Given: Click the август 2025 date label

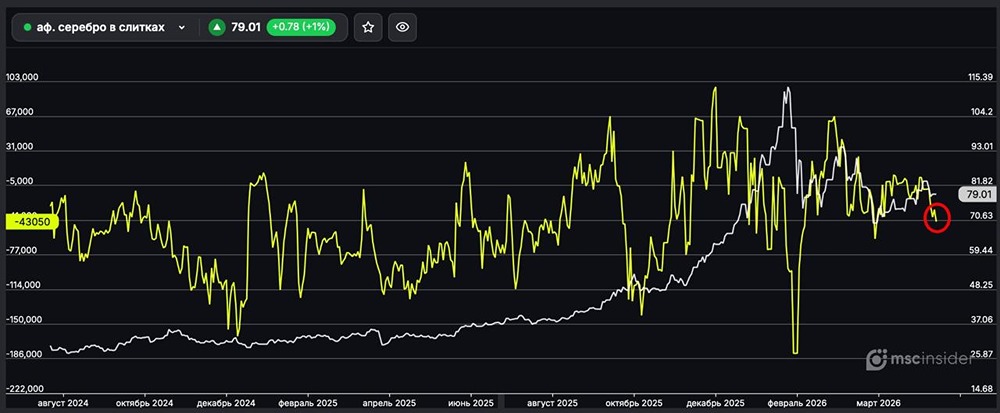Looking at the screenshot, I should click(x=554, y=403).
